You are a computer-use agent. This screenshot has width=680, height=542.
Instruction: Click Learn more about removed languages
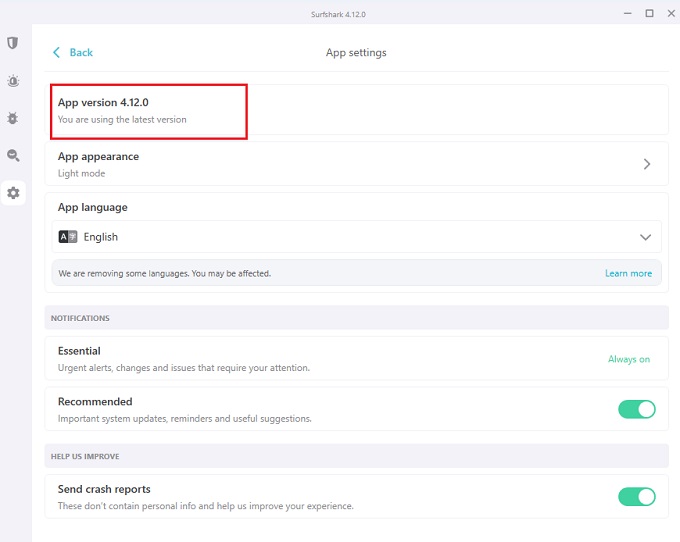click(x=628, y=274)
